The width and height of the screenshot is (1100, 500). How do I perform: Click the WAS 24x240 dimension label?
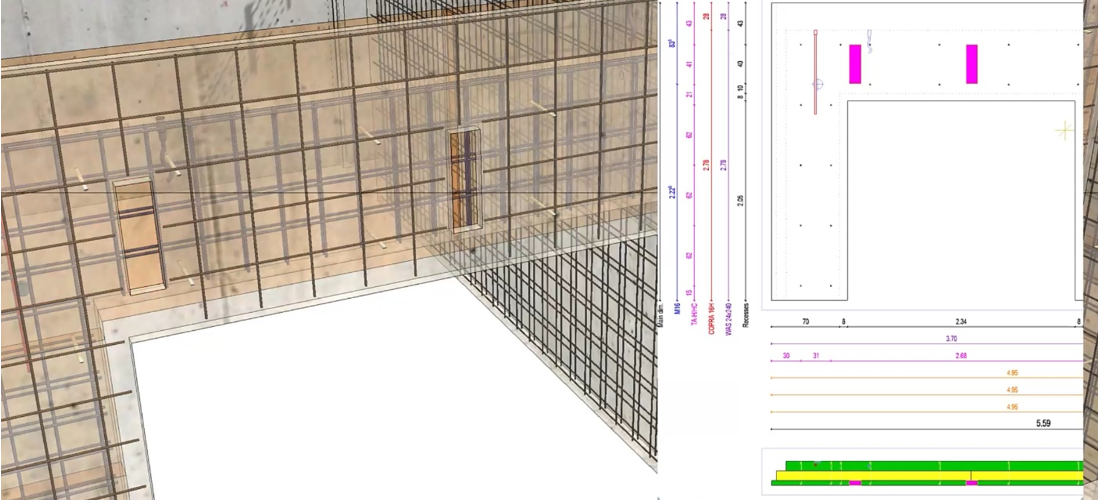(x=726, y=314)
